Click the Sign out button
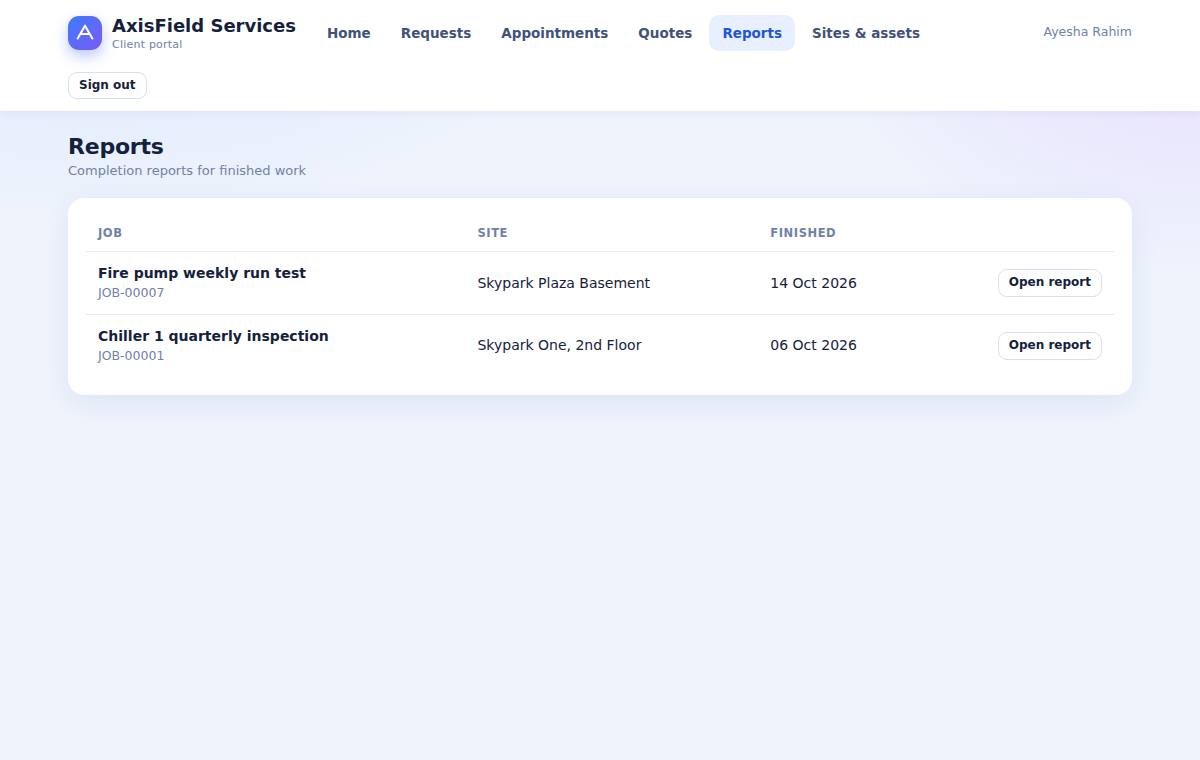 tap(107, 85)
